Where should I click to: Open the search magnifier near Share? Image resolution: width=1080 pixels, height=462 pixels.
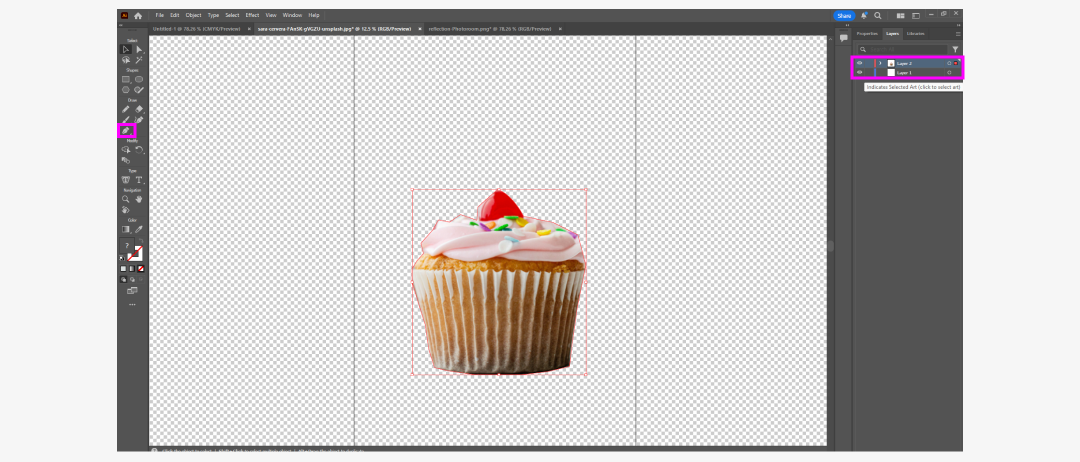click(878, 16)
